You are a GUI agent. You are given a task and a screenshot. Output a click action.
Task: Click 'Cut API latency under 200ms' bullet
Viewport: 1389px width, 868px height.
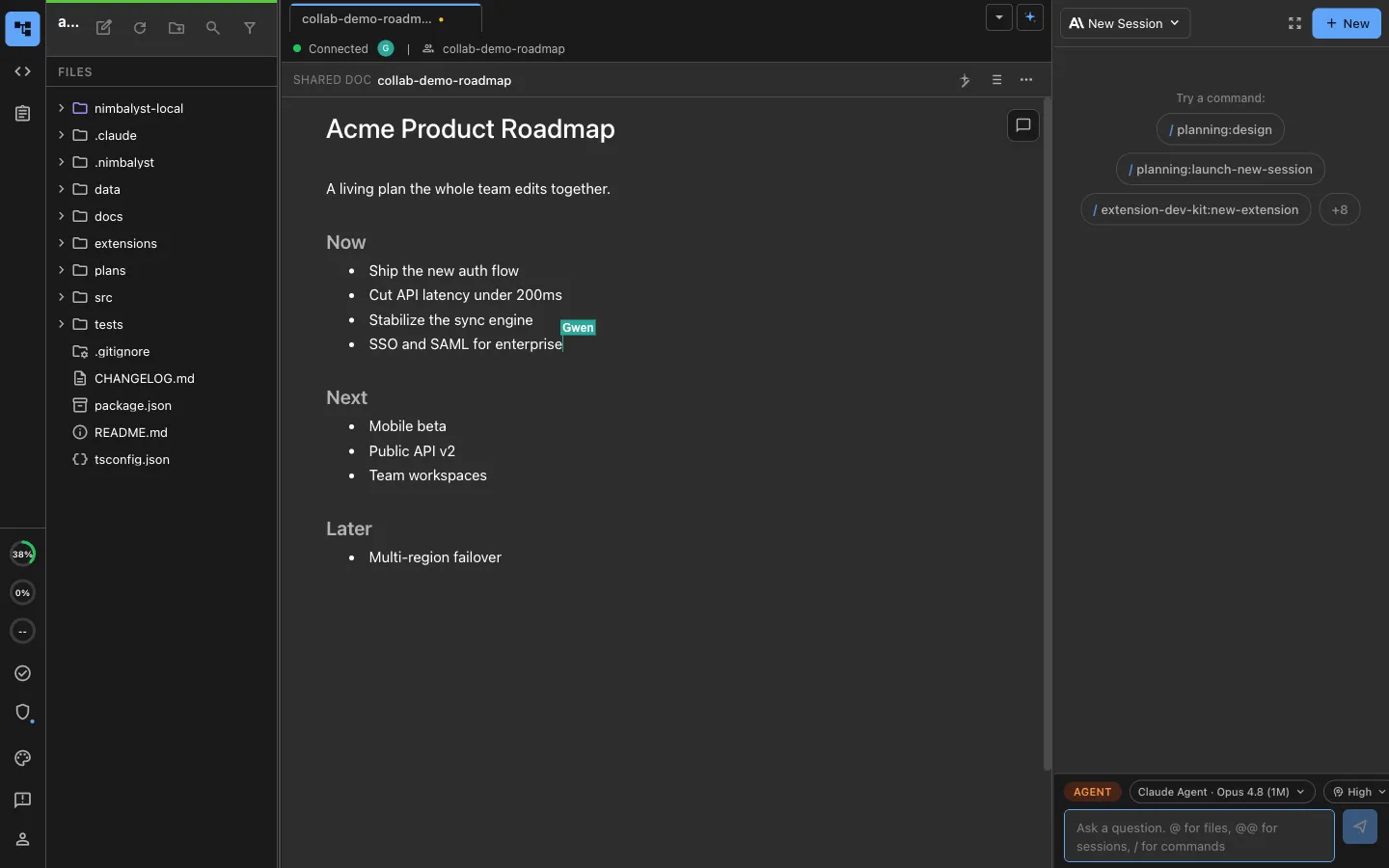point(465,295)
